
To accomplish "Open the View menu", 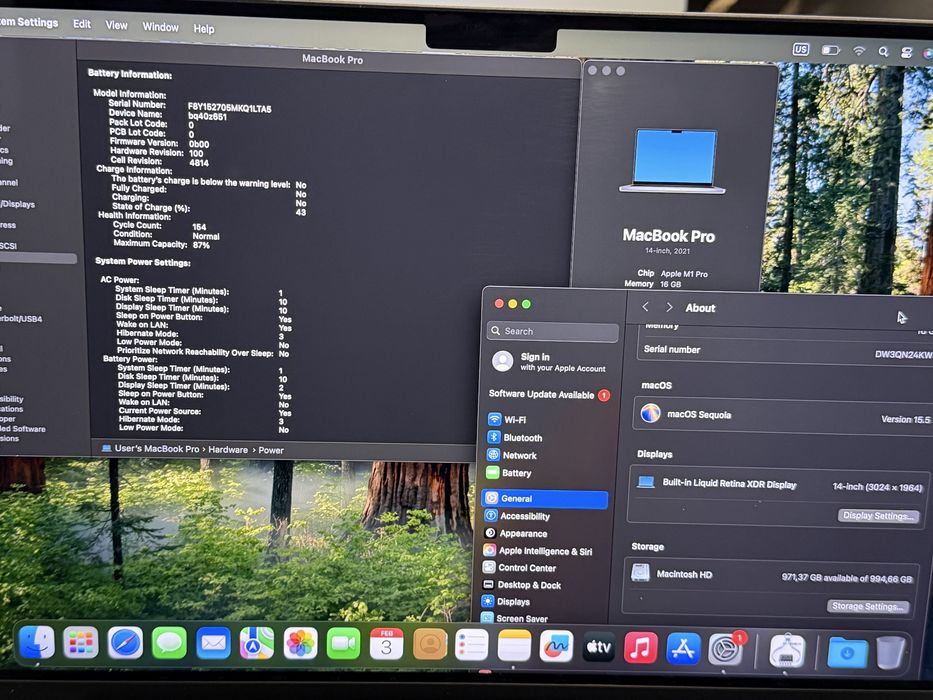I will tap(117, 26).
